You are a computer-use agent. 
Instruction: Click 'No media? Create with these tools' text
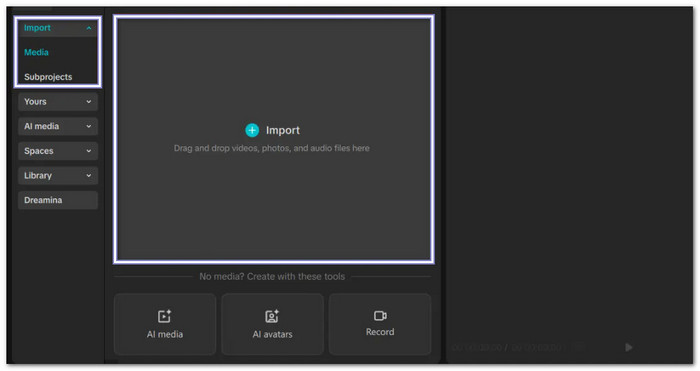tap(272, 276)
